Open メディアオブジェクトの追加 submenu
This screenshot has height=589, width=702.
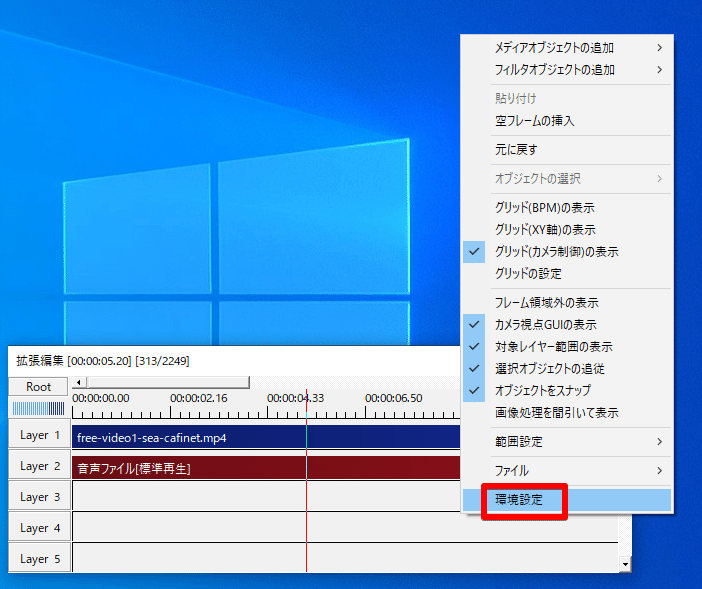click(567, 47)
